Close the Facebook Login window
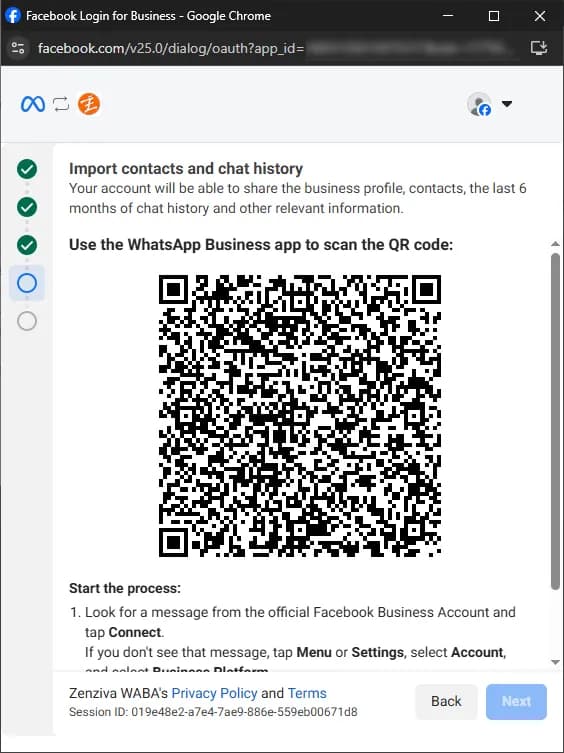 (x=539, y=16)
